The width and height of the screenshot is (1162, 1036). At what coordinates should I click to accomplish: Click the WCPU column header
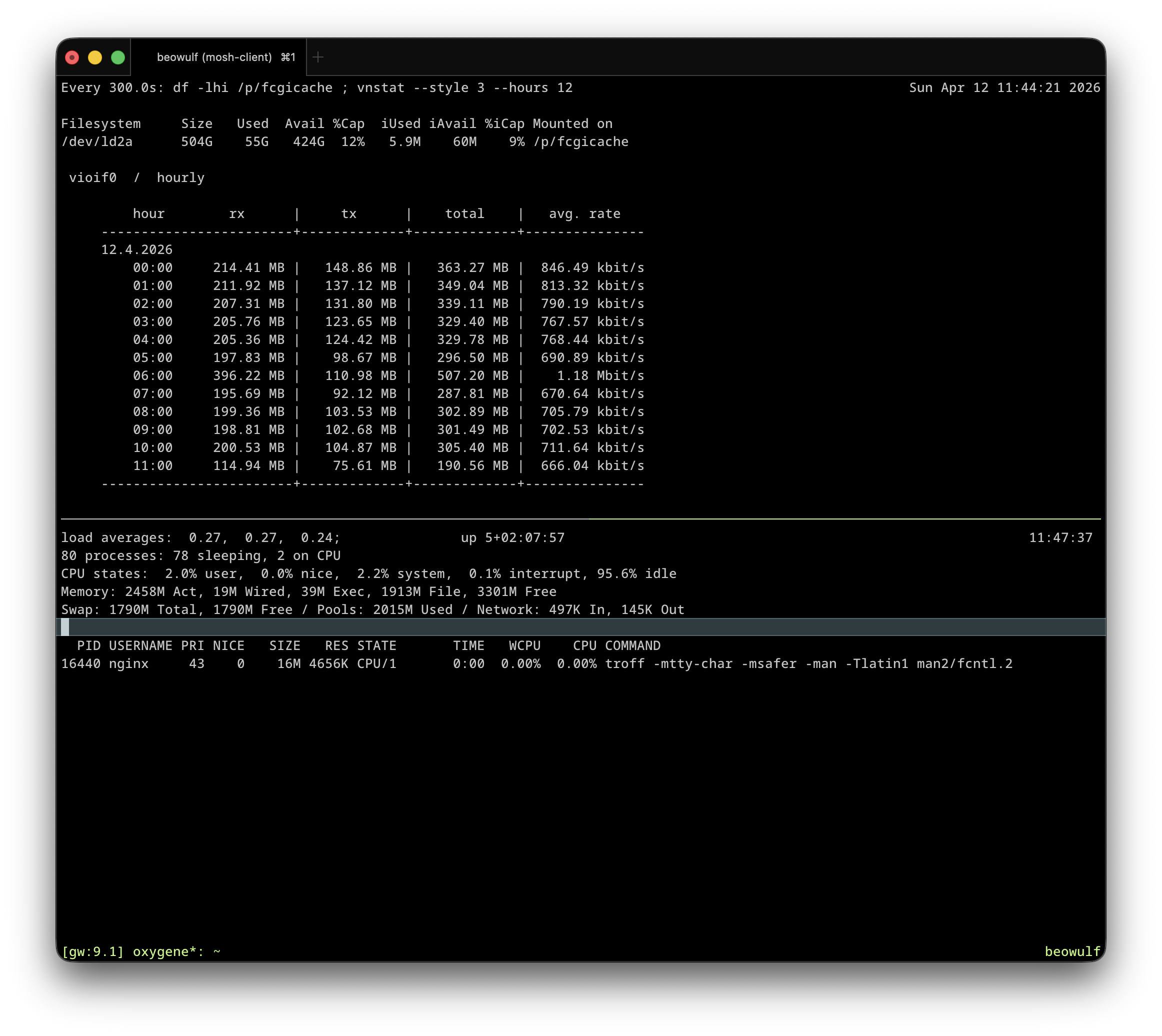click(524, 645)
